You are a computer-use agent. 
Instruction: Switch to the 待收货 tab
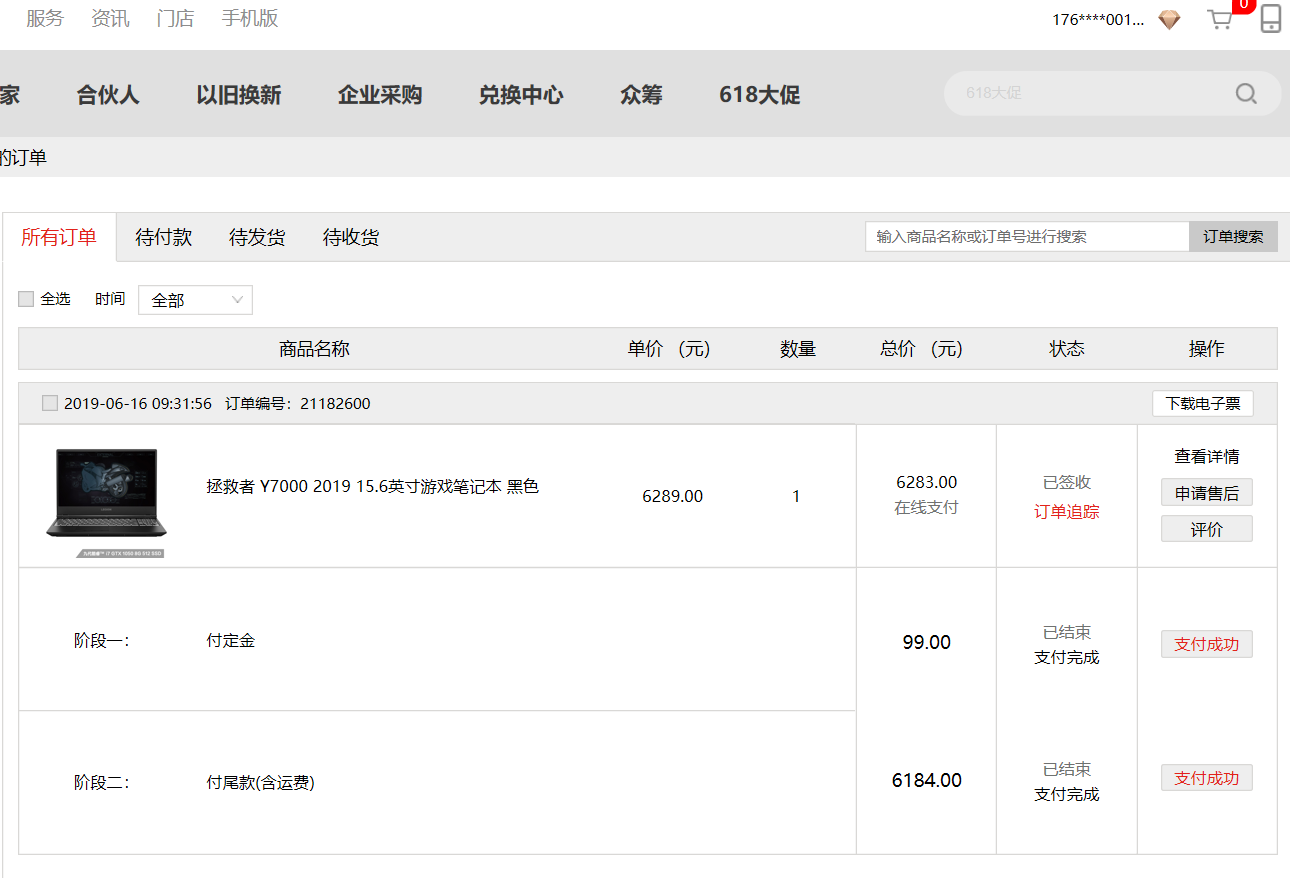pos(351,237)
